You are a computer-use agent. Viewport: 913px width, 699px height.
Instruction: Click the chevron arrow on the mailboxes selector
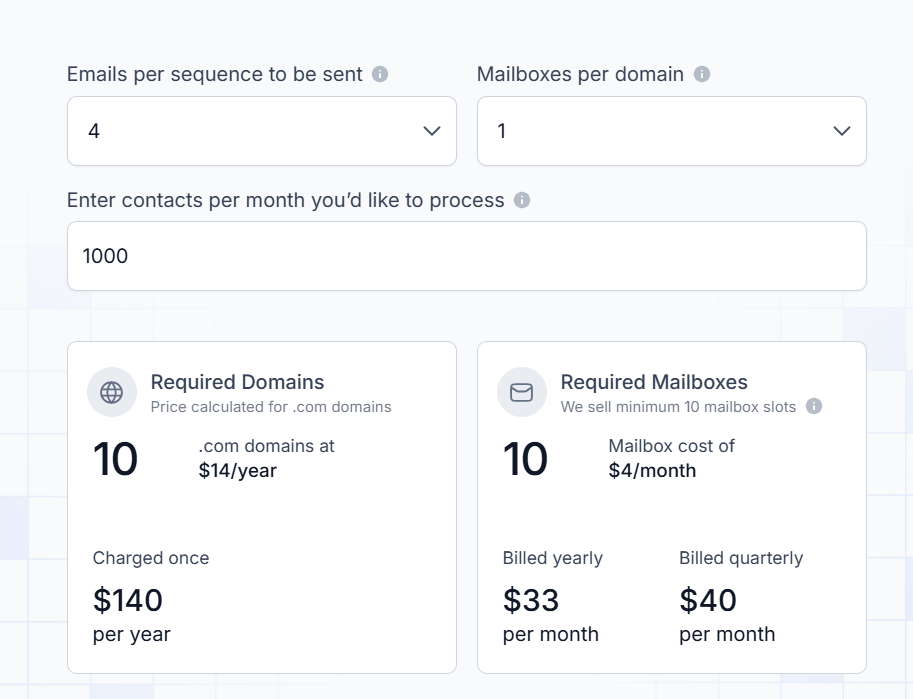click(840, 131)
